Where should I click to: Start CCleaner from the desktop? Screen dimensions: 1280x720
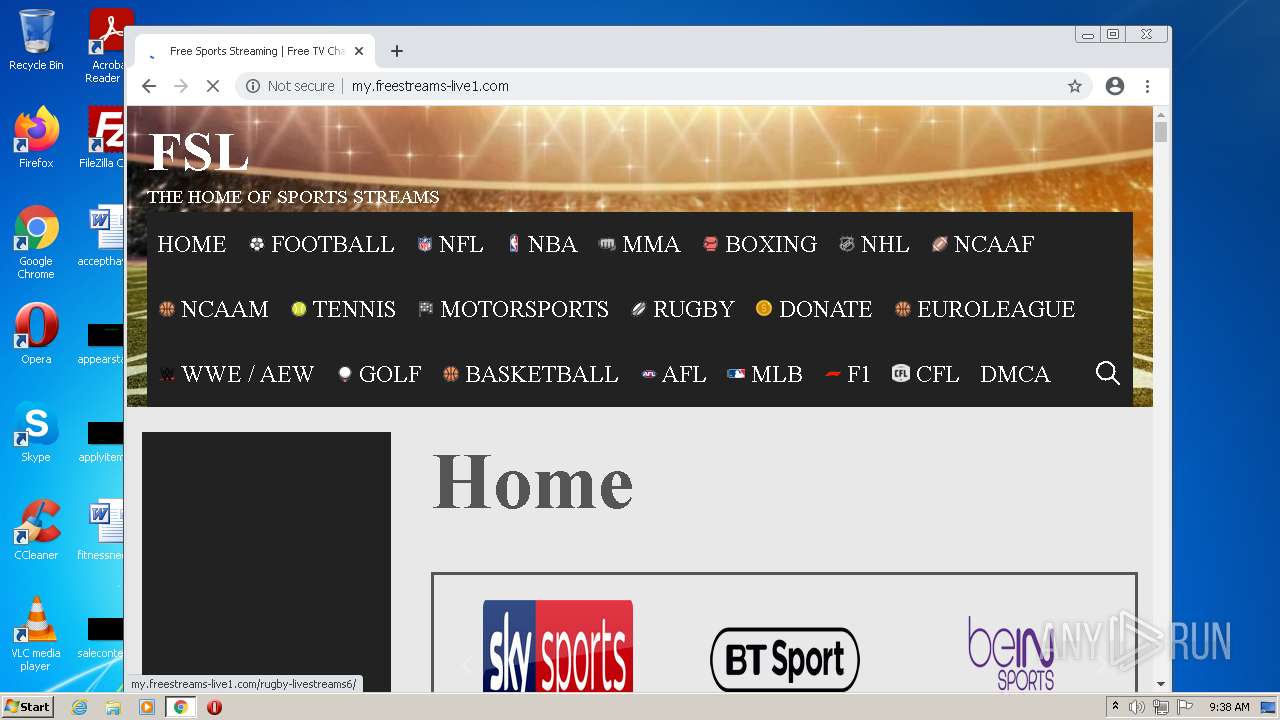36,530
